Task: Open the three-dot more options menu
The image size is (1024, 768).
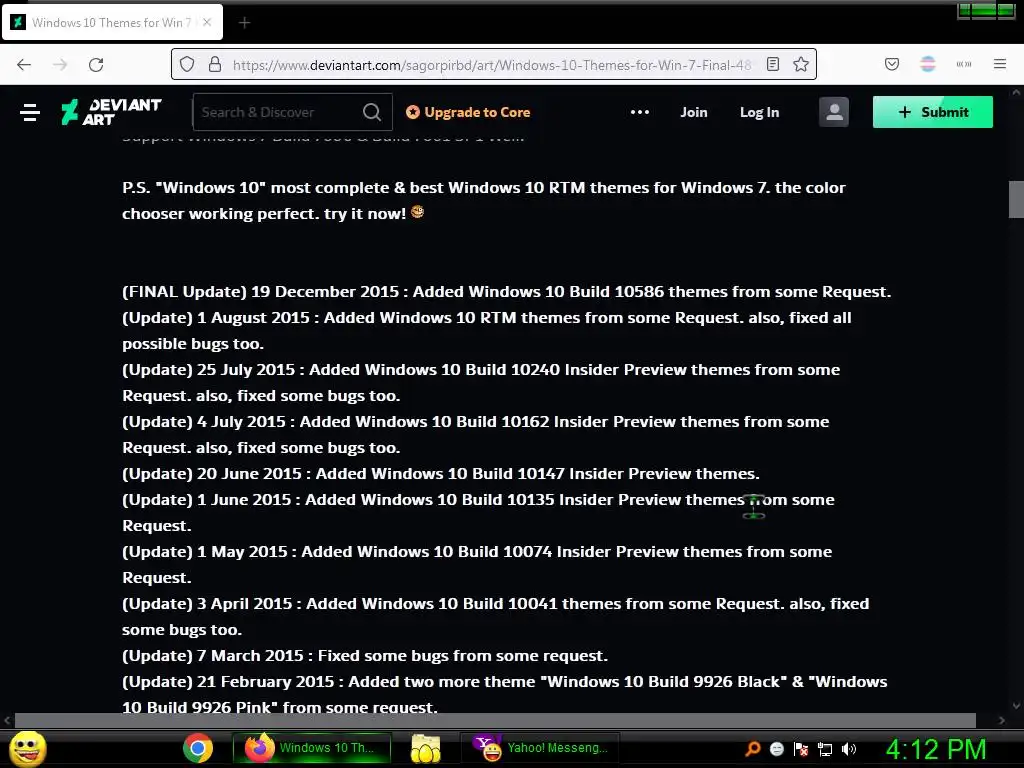Action: click(640, 112)
